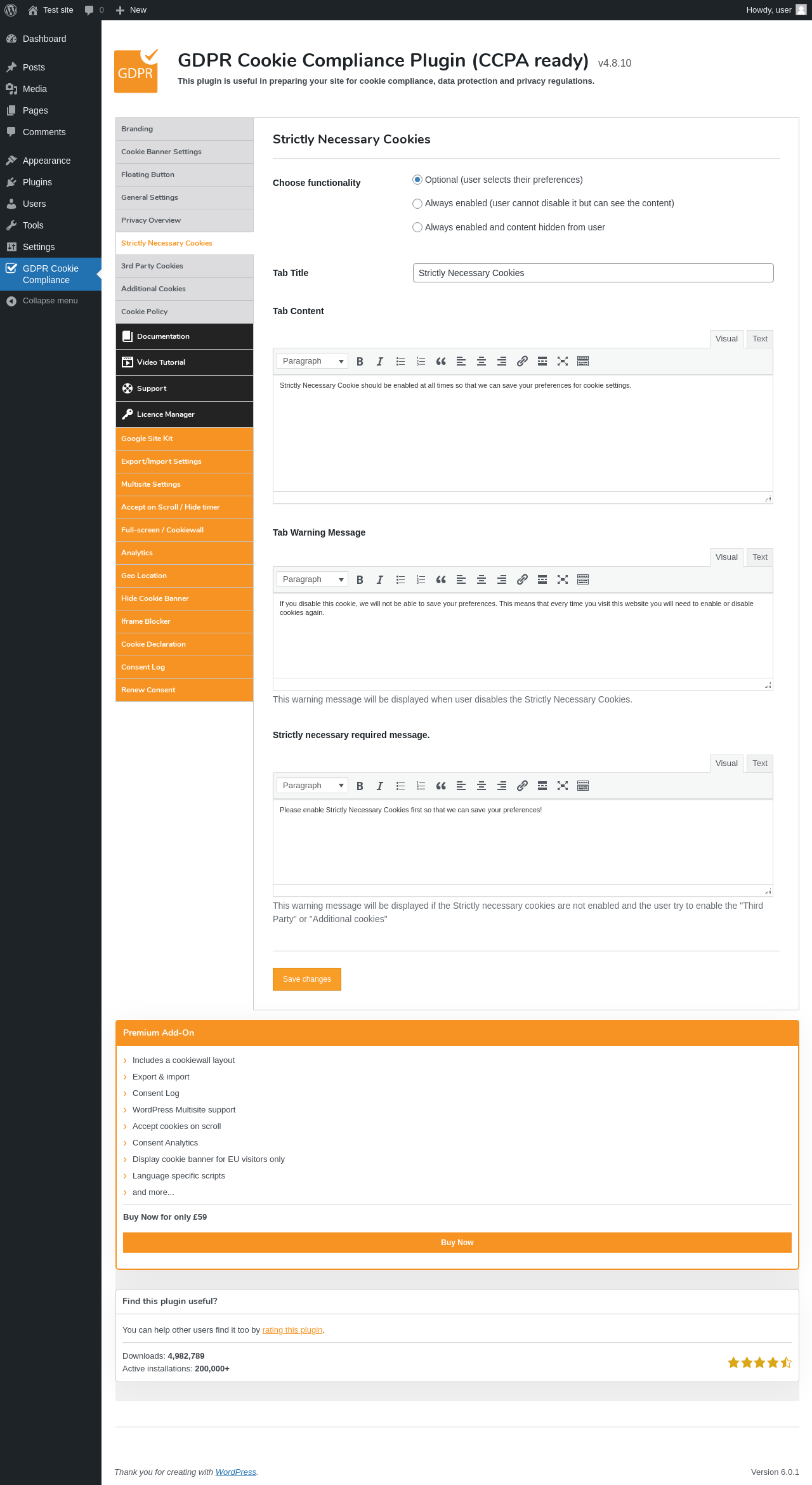Click the Buy Now button

click(x=457, y=1243)
